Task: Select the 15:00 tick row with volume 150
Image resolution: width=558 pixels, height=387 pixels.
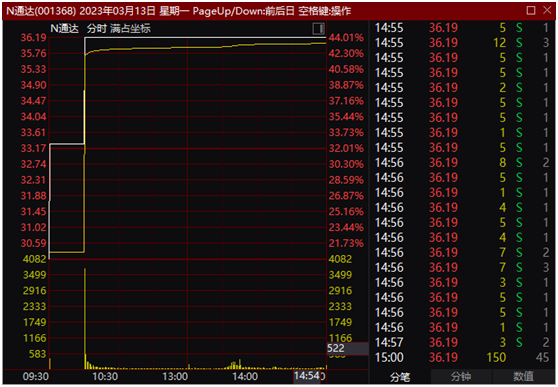Action: (462, 357)
